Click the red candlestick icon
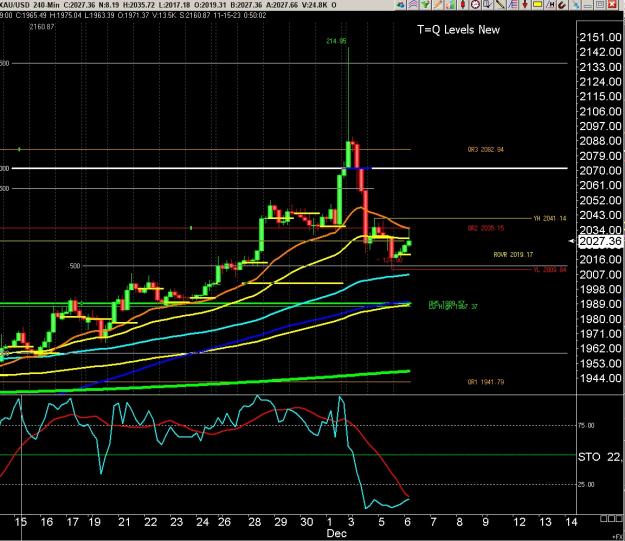 [463, 5]
